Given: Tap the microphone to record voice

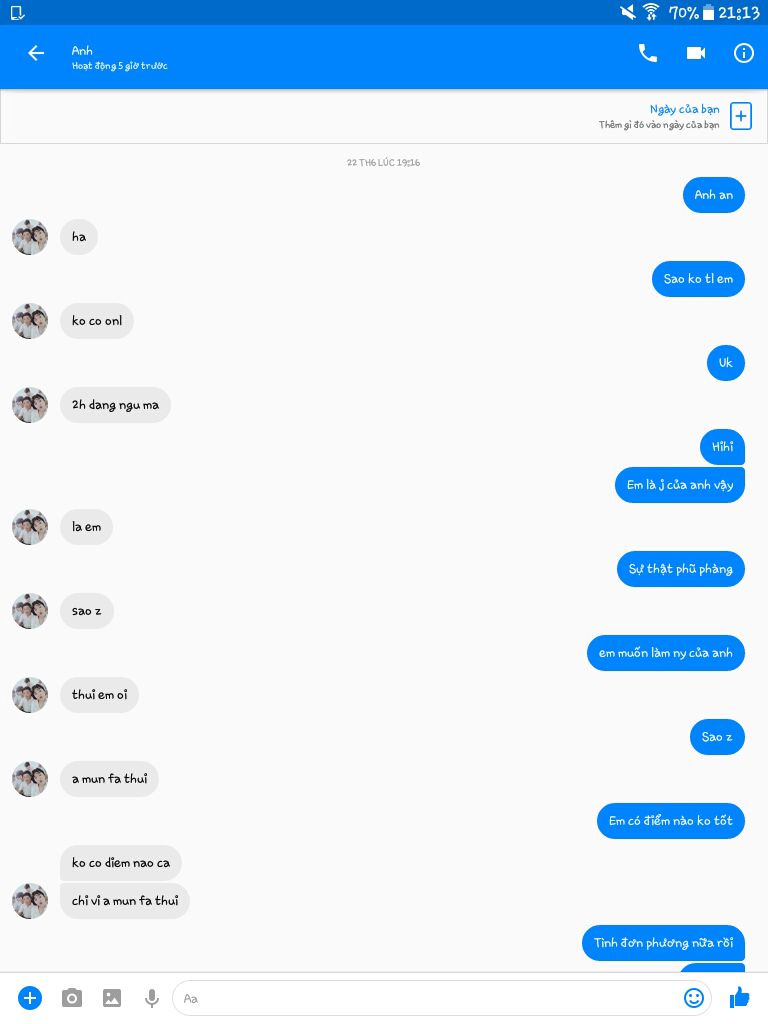Looking at the screenshot, I should pos(152,998).
